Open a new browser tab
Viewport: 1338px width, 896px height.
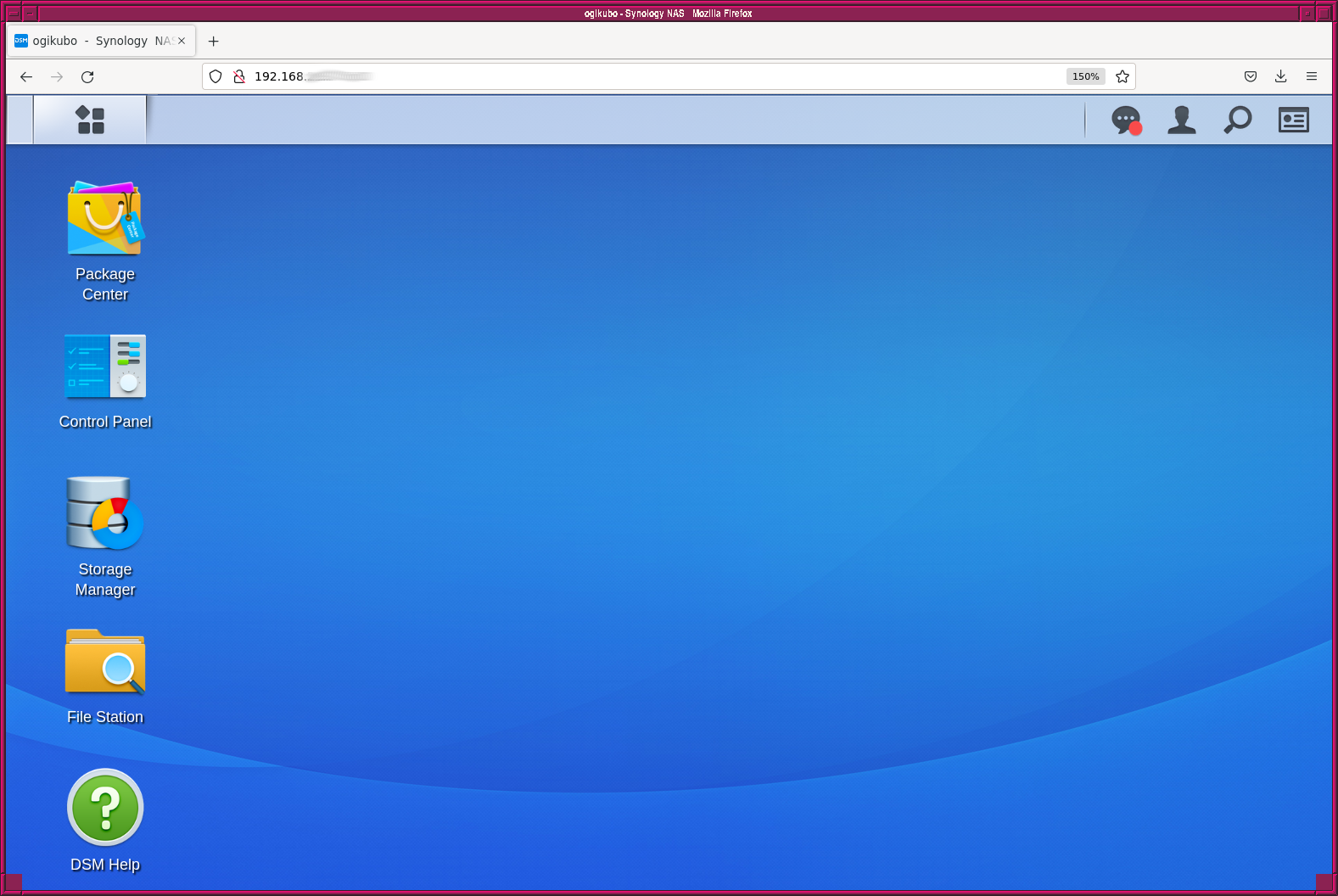(x=214, y=41)
